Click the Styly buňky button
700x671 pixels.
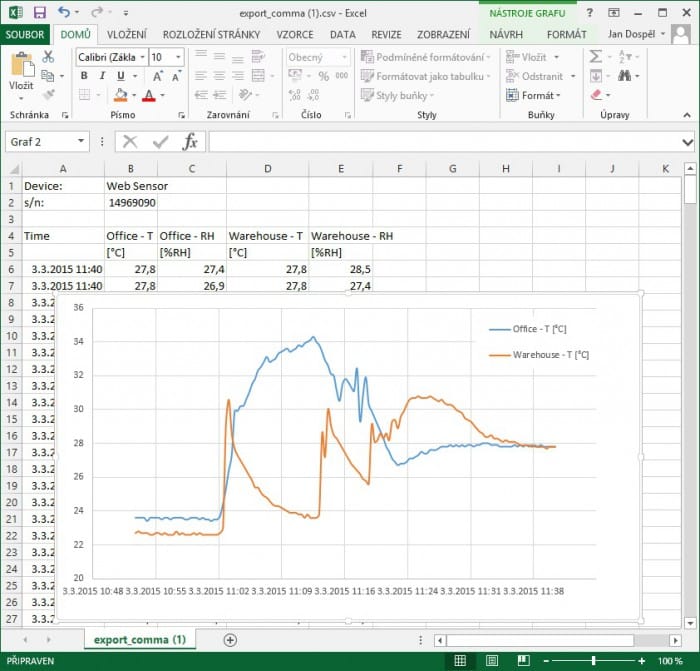tap(400, 95)
